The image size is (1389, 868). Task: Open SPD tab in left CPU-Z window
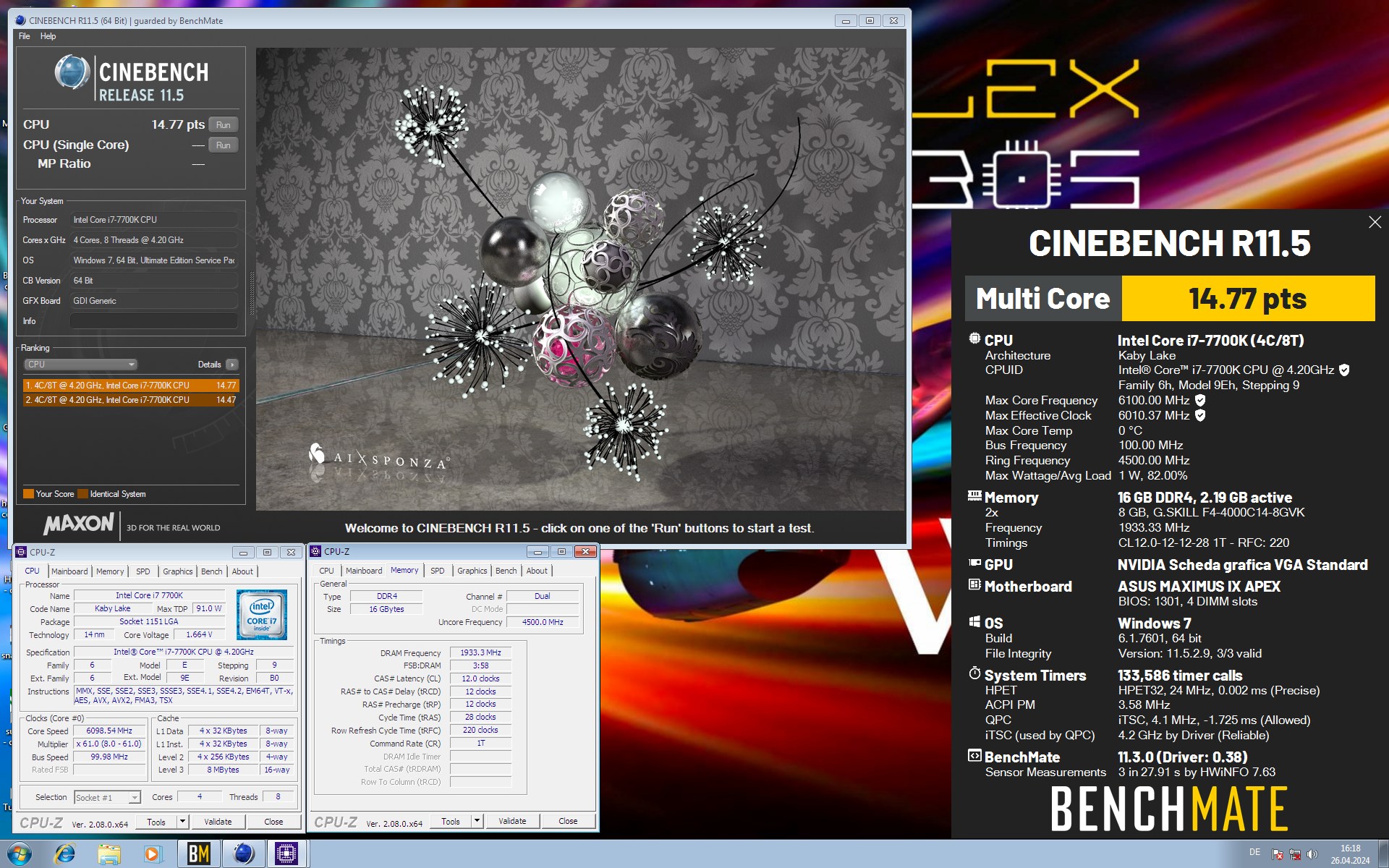[143, 571]
